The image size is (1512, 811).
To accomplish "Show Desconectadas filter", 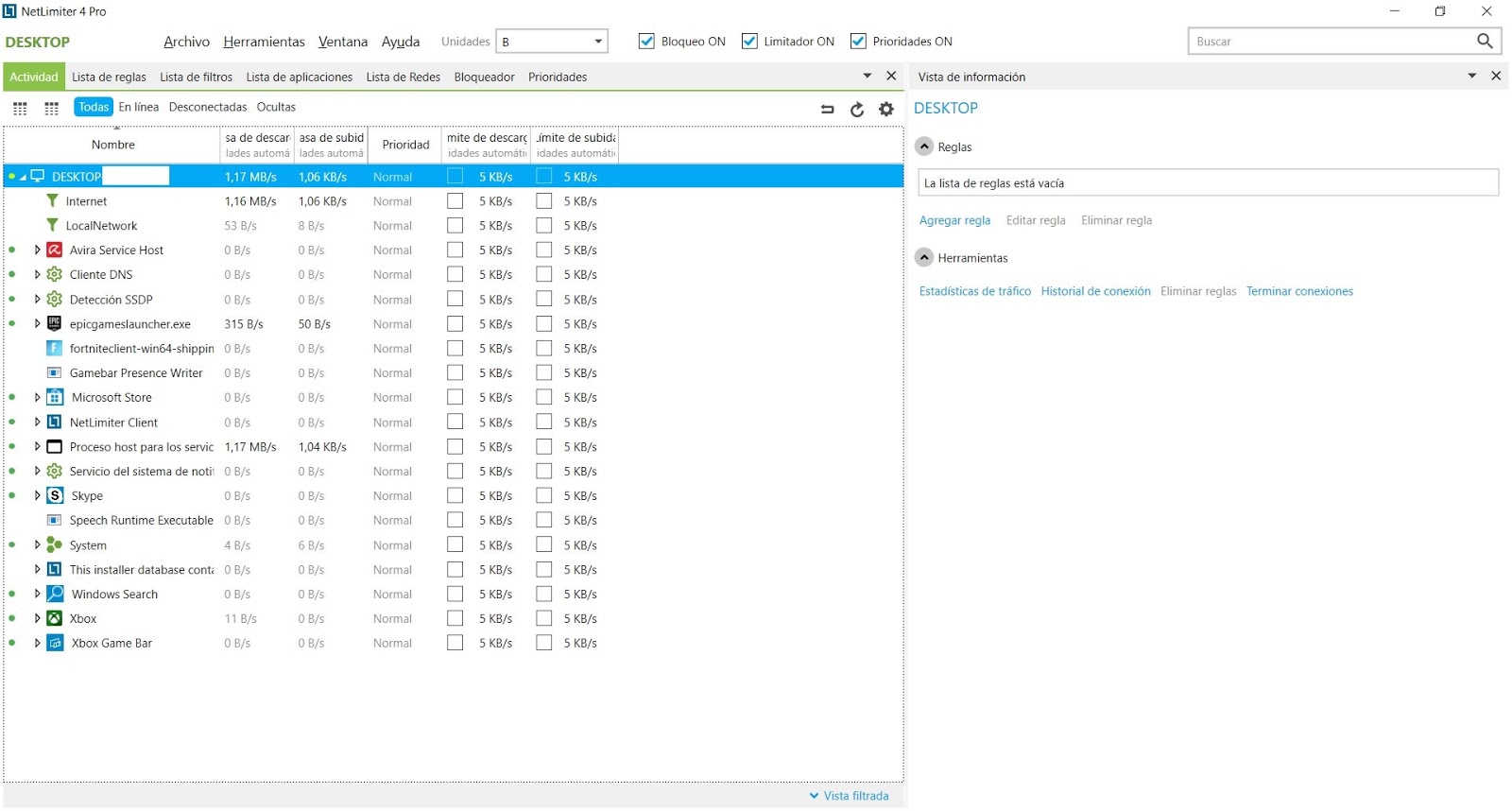I will click(208, 107).
